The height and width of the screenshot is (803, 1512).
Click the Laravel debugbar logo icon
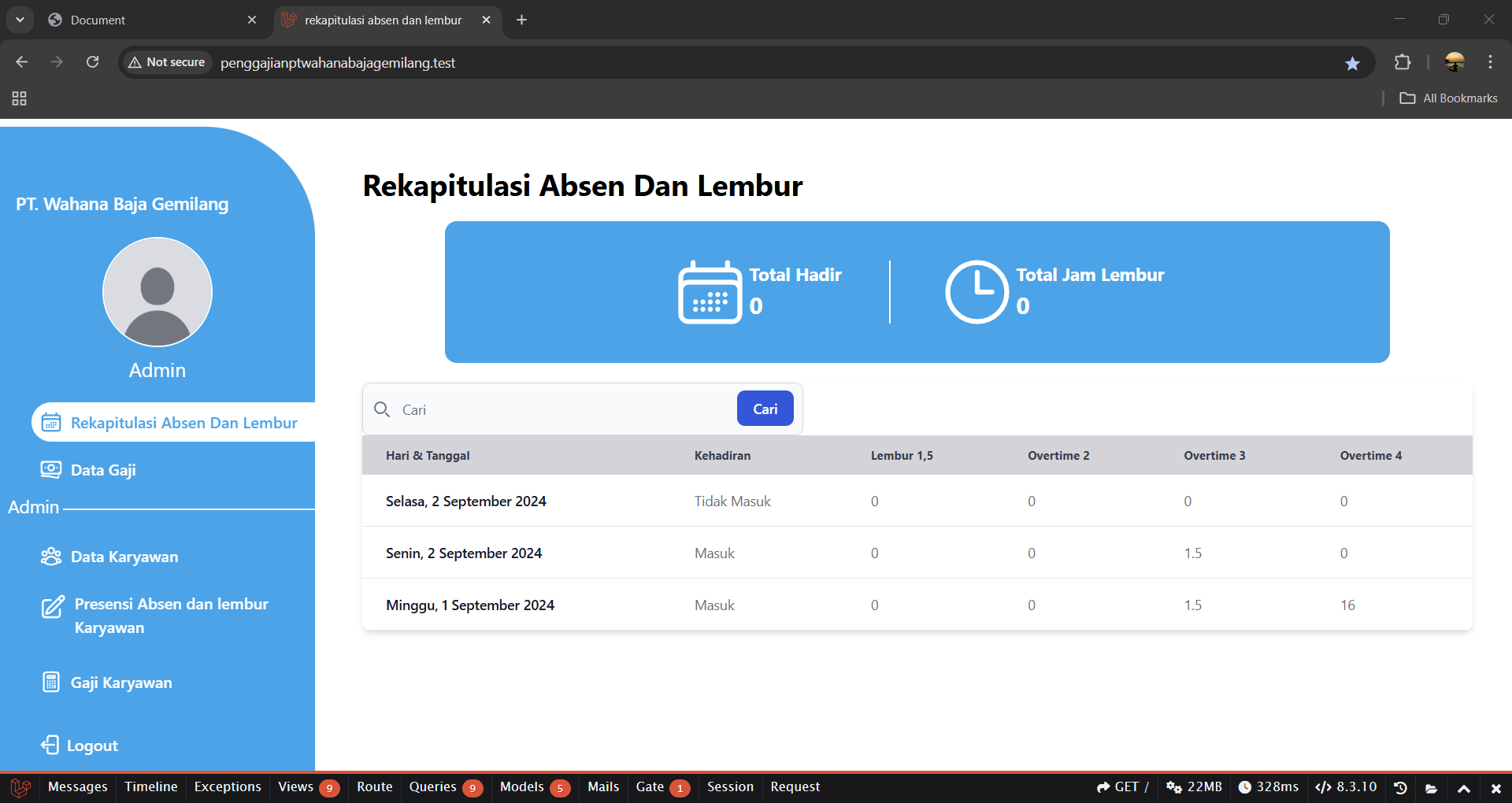[20, 787]
